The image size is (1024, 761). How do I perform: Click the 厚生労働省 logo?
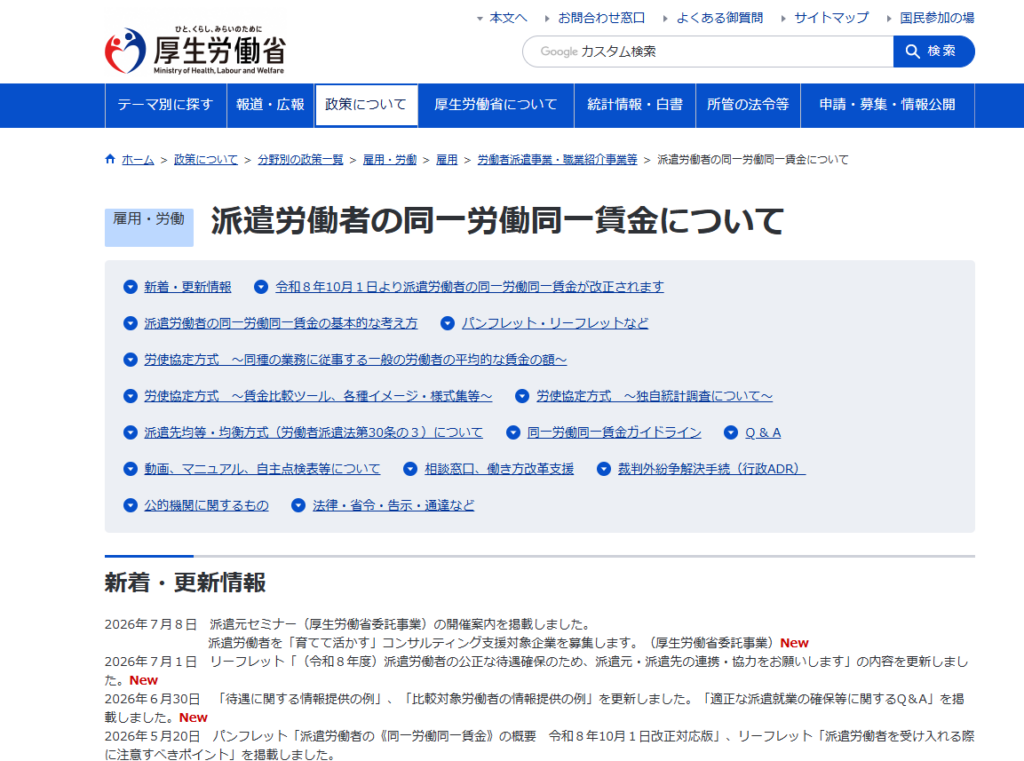tap(195, 50)
